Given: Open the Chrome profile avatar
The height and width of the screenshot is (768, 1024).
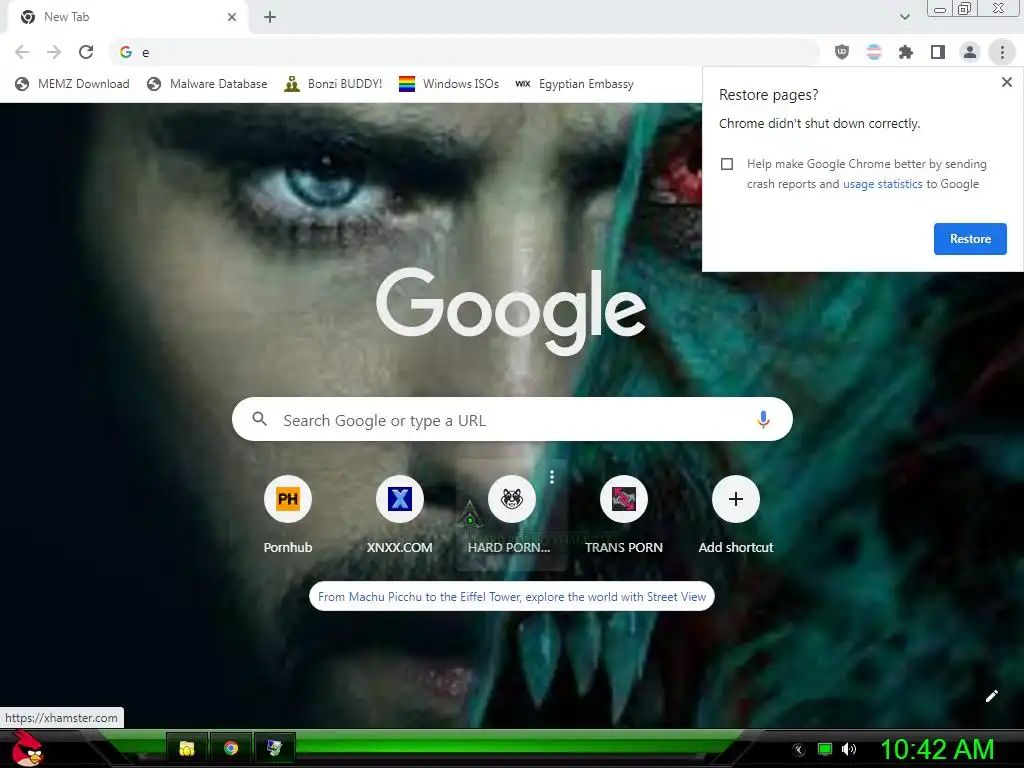Looking at the screenshot, I should coord(970,52).
